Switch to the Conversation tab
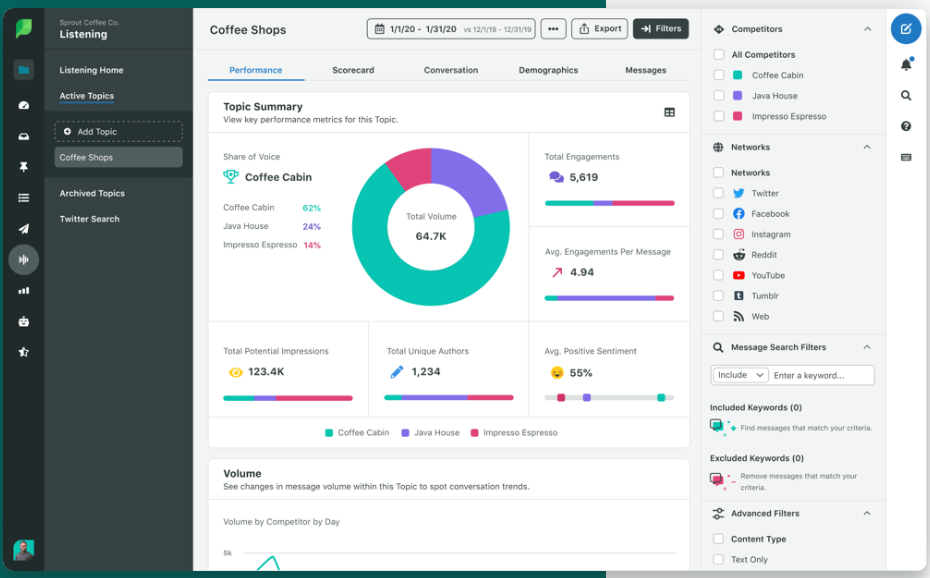 pos(451,70)
